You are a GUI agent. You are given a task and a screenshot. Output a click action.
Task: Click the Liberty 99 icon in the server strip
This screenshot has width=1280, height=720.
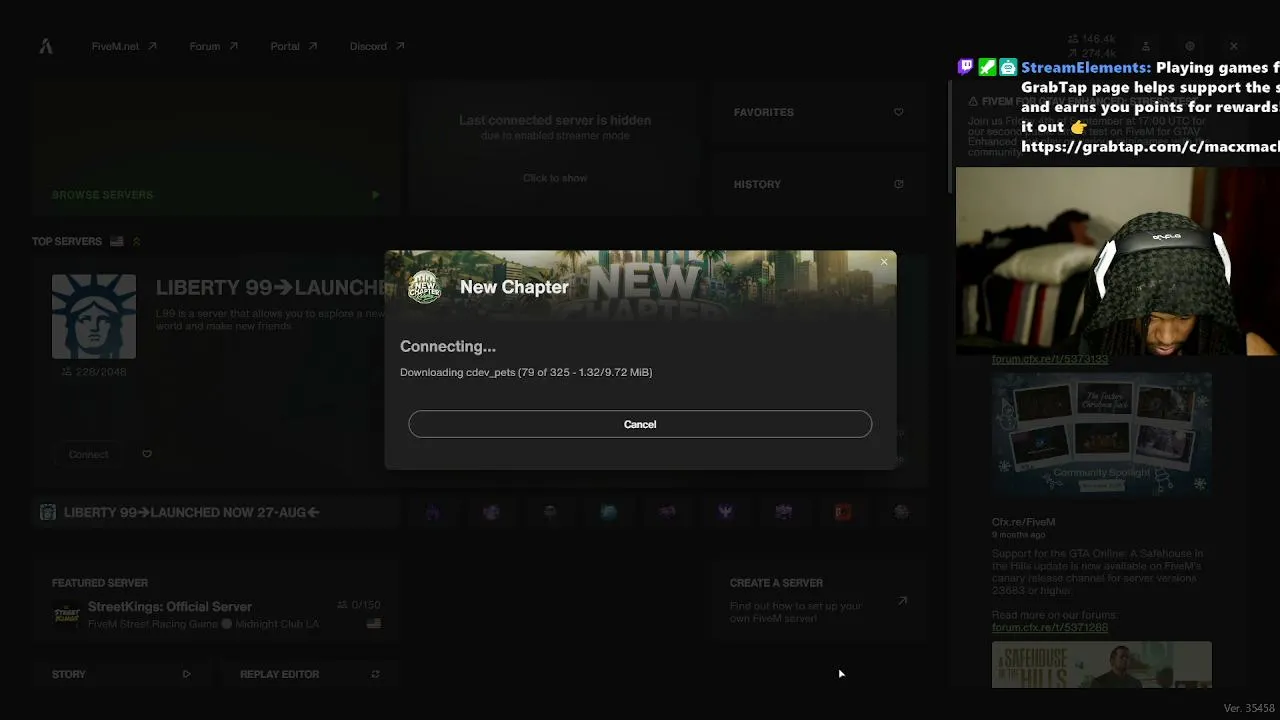[47, 512]
